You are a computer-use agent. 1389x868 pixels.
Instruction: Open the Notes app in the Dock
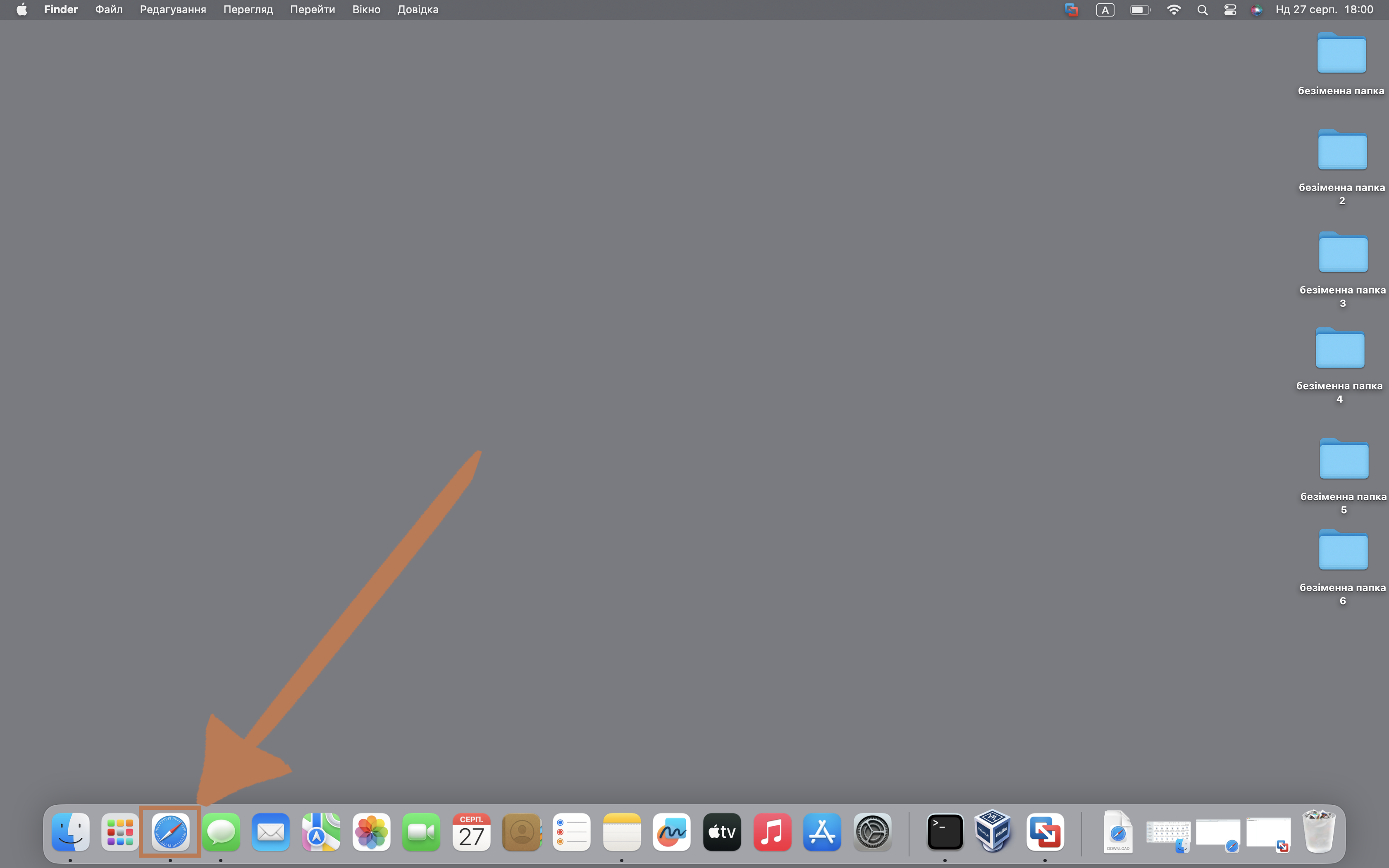coord(622,832)
